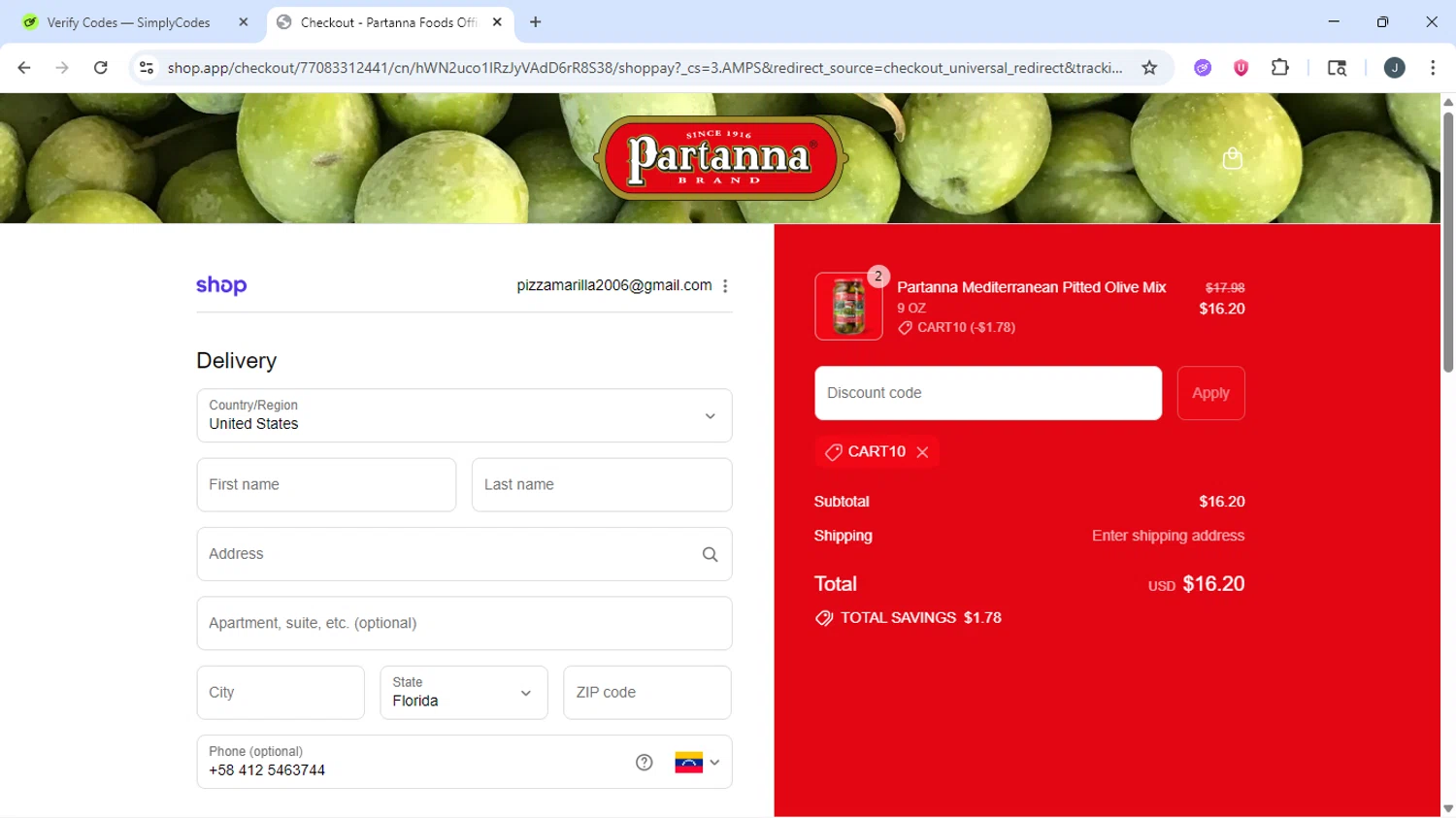Viewport: 1456px width, 818px height.
Task: Open the Extensions puzzle menu
Action: (1280, 68)
